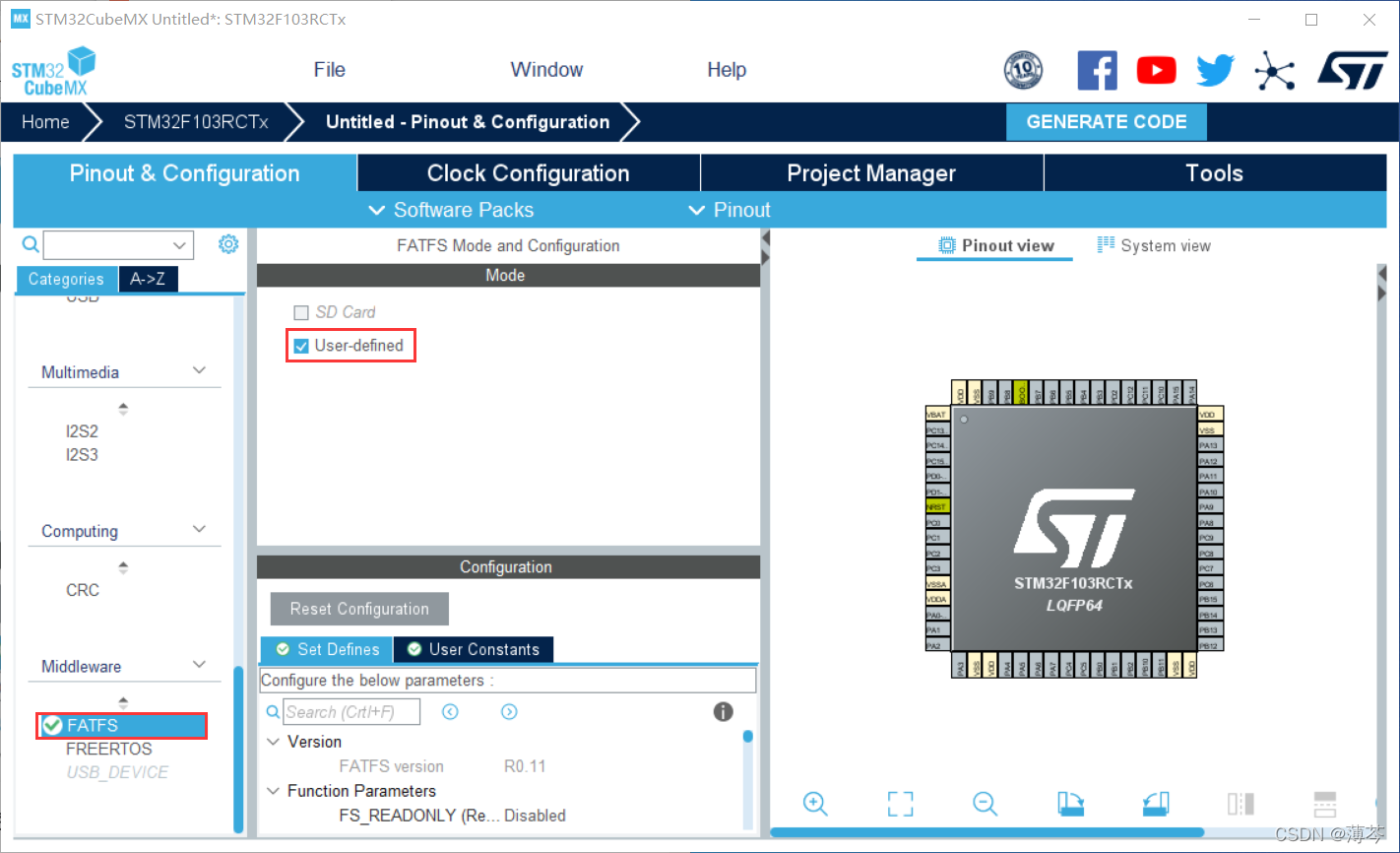The width and height of the screenshot is (1400, 853).
Task: Collapse the Multimedia category
Action: 199,370
